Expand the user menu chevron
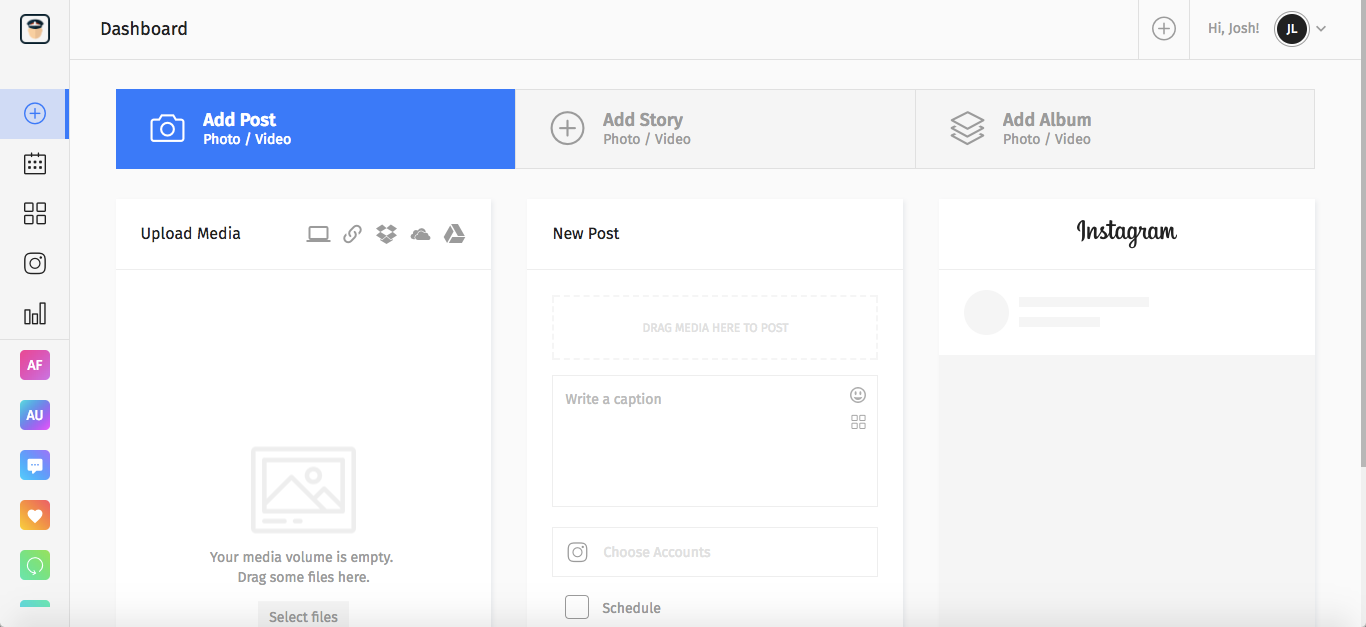 [1321, 29]
